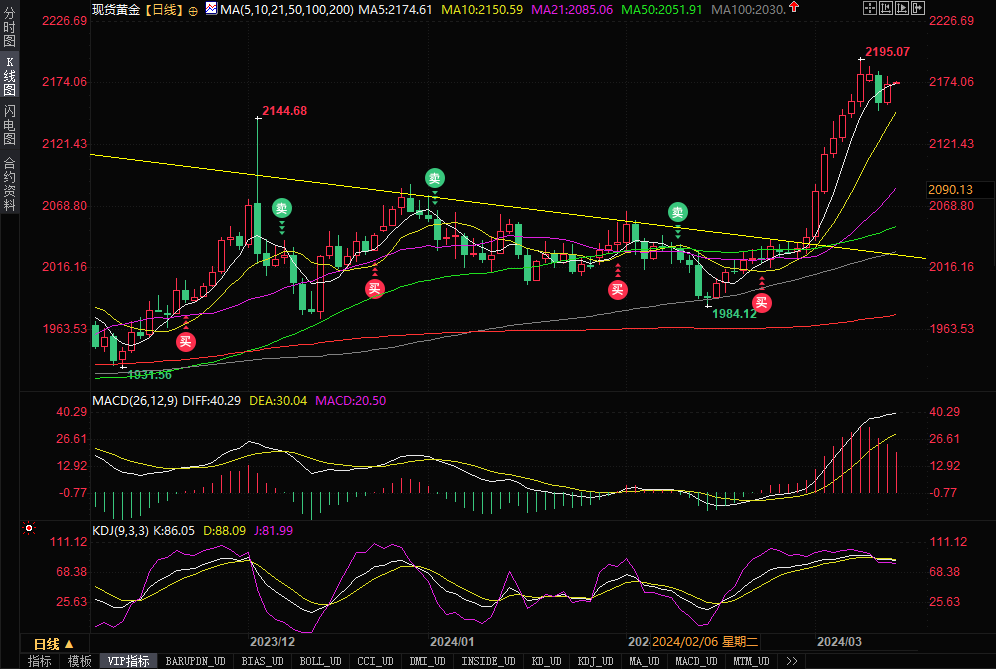
Task: Click the red up-arrow icon after MA100
Action: click(794, 7)
